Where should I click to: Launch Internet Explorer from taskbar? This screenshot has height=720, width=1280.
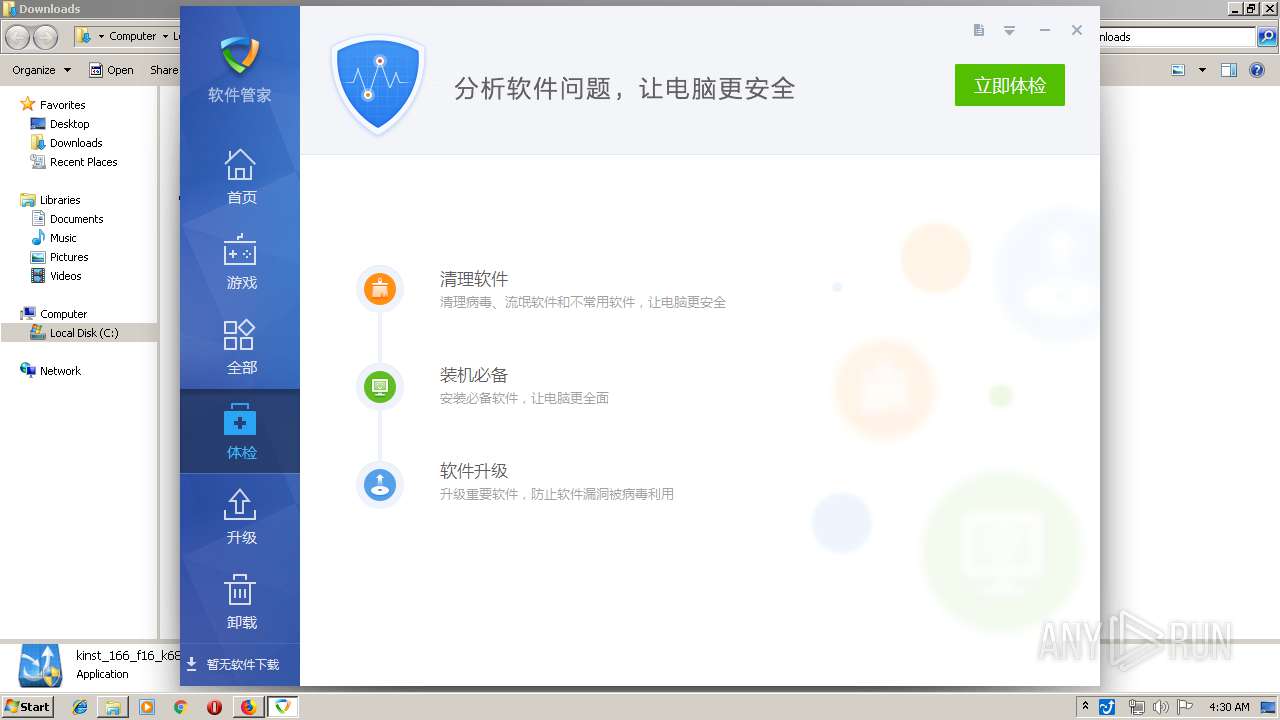[x=80, y=707]
